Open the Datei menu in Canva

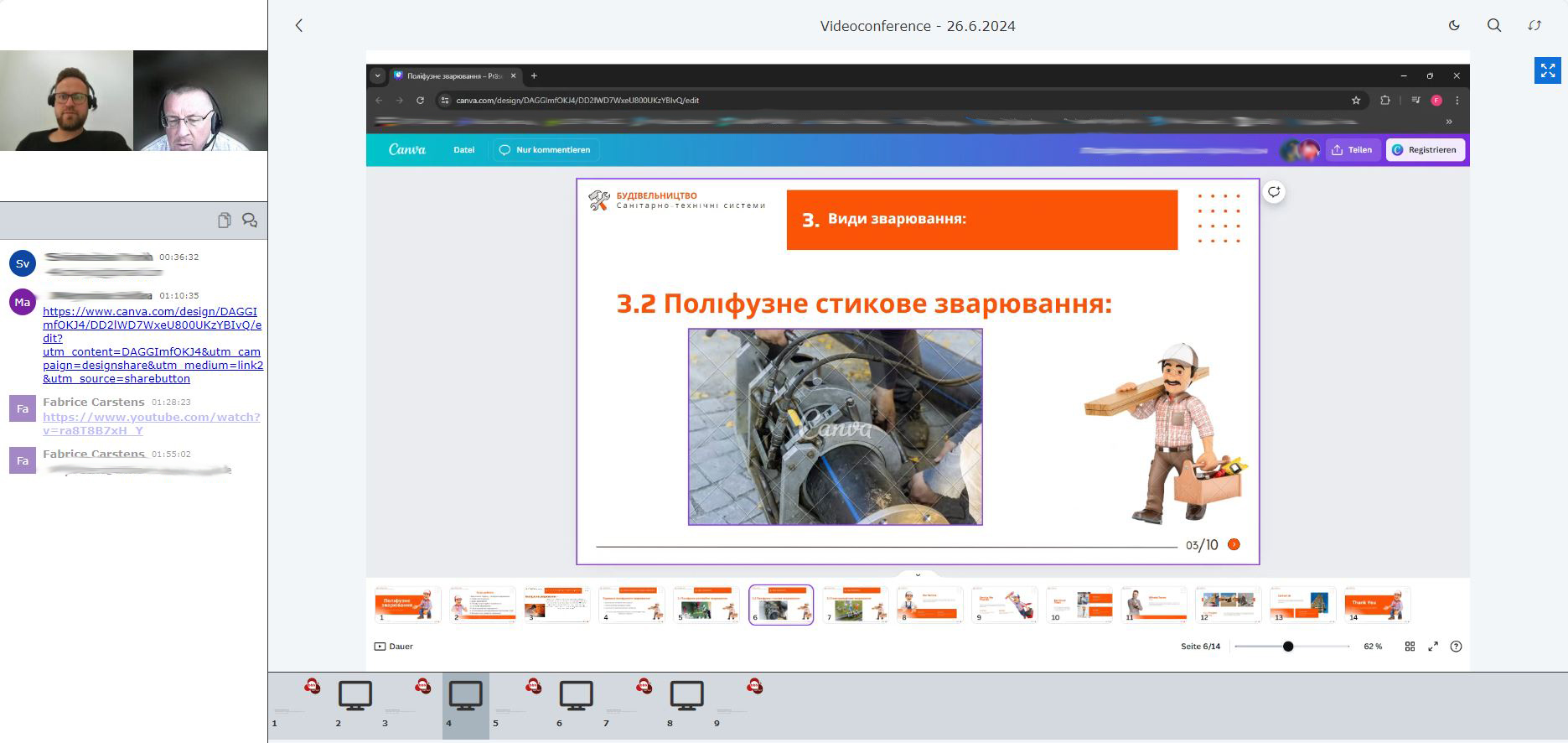[463, 150]
